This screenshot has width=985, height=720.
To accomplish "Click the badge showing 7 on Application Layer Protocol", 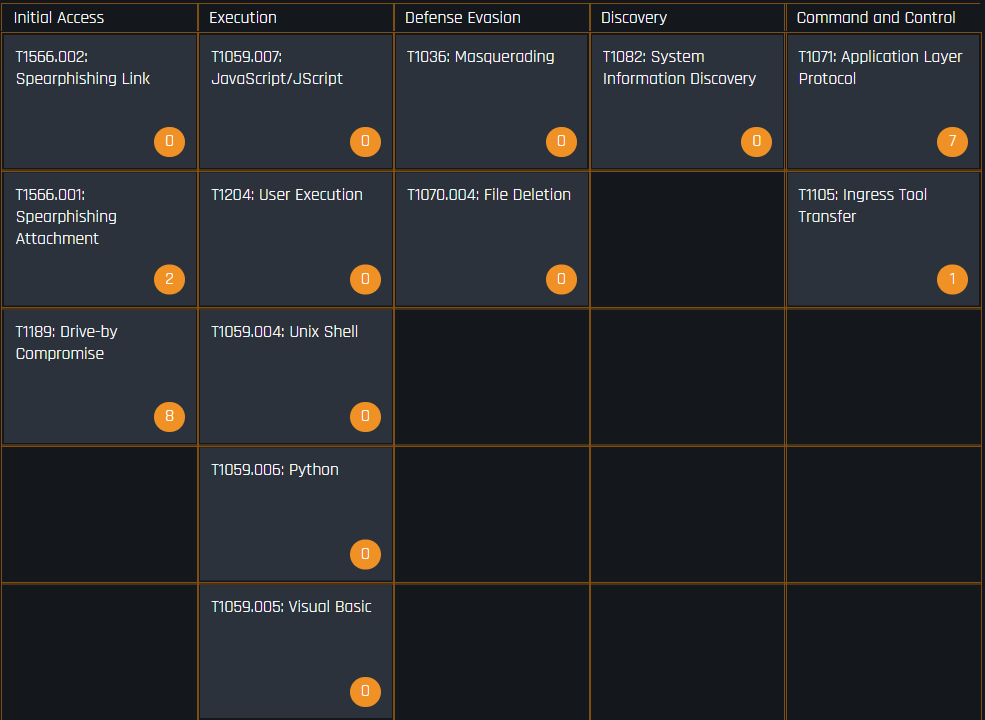I will 952,141.
